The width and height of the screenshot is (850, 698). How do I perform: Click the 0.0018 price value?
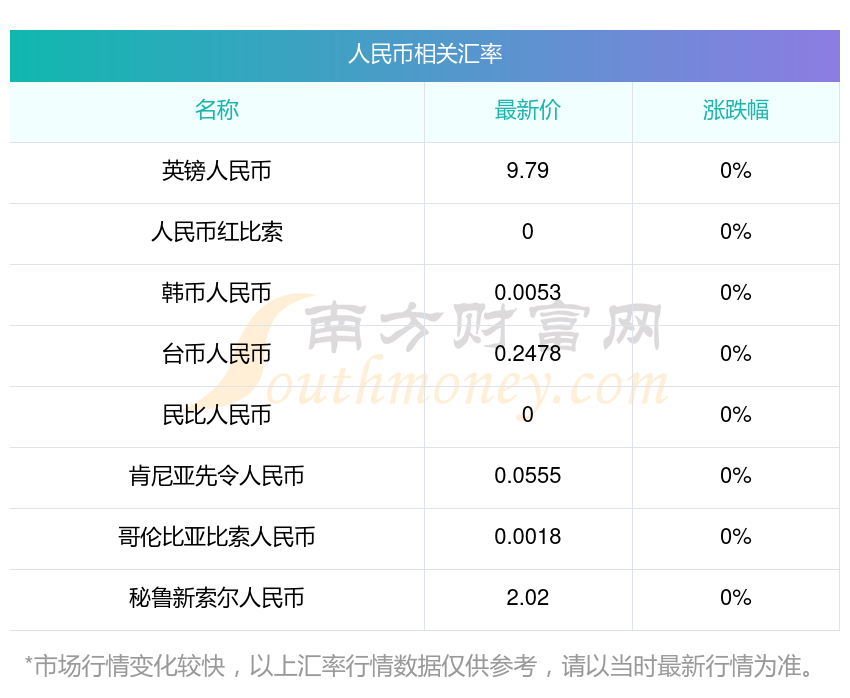tap(527, 537)
